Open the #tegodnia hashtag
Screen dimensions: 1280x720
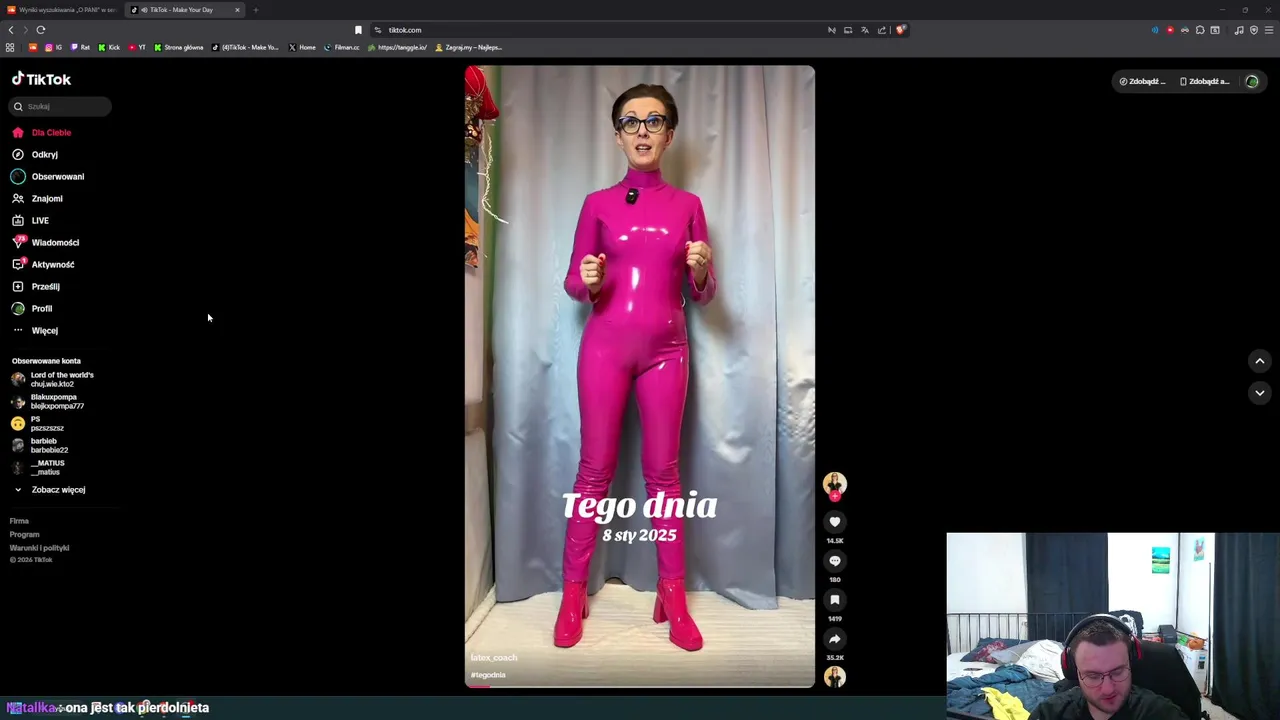point(488,675)
